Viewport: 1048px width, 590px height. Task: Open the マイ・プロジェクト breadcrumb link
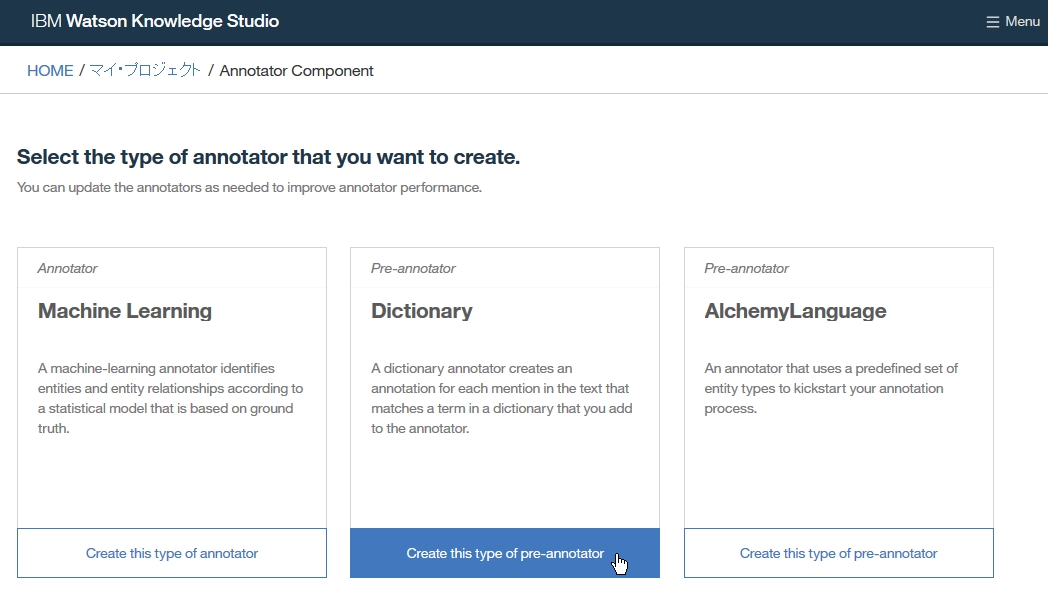[145, 71]
